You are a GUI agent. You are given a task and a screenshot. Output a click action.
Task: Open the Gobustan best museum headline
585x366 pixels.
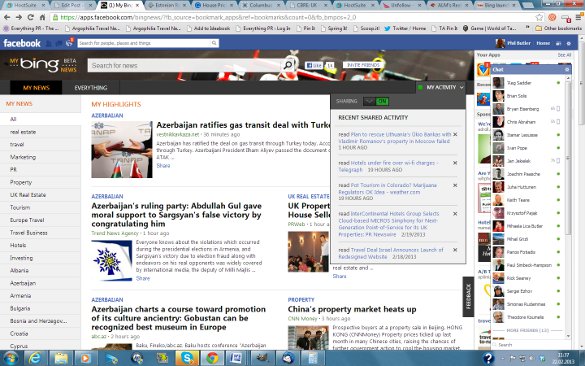(x=178, y=318)
